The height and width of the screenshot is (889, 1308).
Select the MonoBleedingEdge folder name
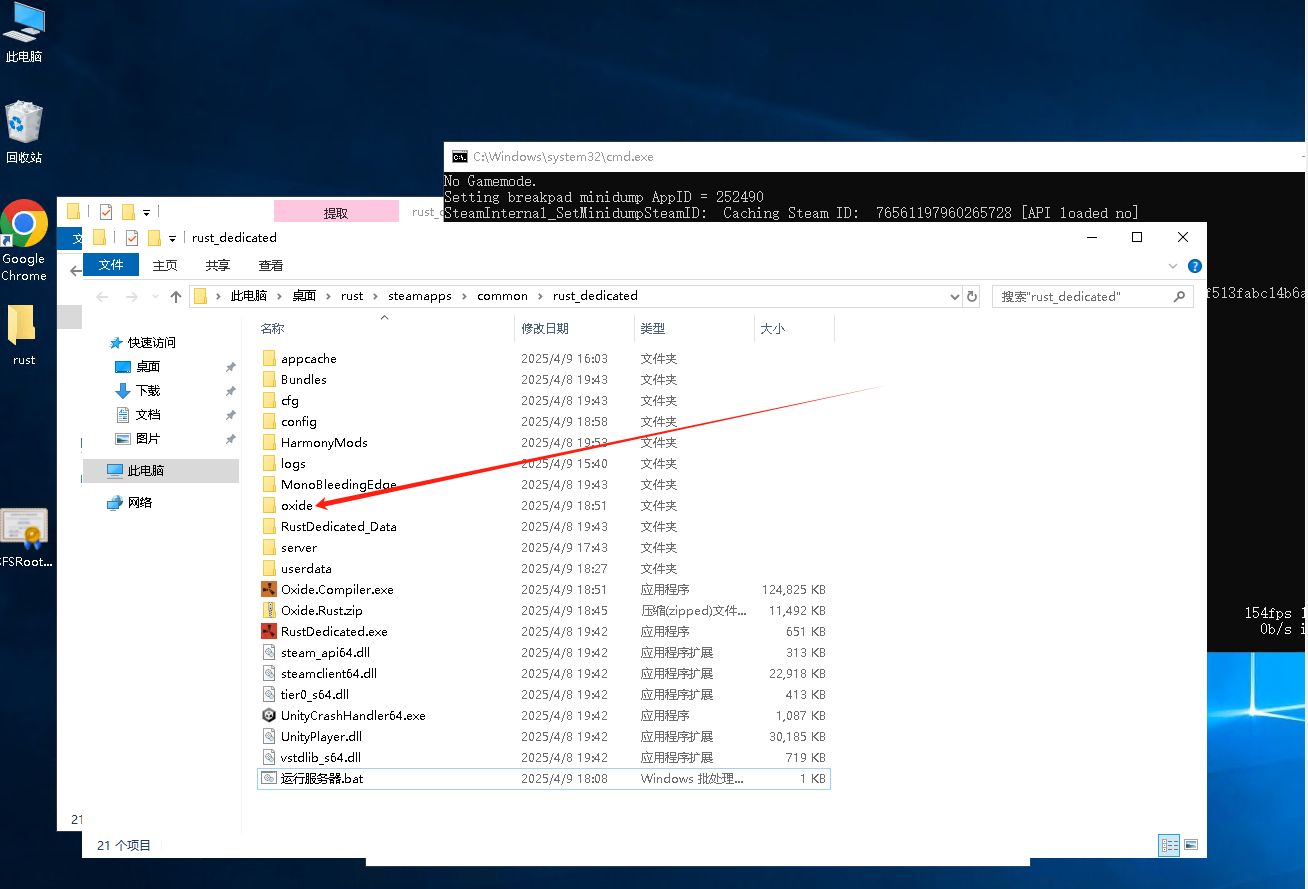pos(339,484)
